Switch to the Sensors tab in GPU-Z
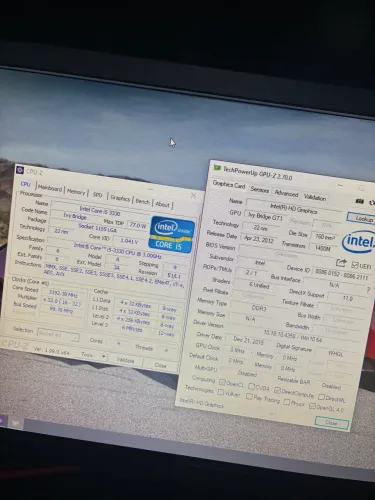The height and width of the screenshot is (500, 375). (259, 190)
